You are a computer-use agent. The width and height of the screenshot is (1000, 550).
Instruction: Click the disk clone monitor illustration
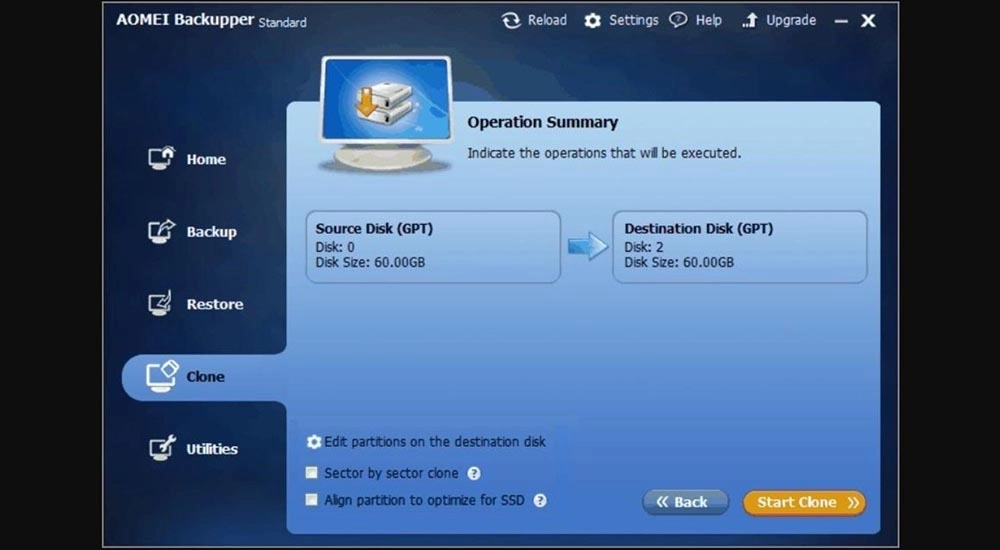point(385,115)
